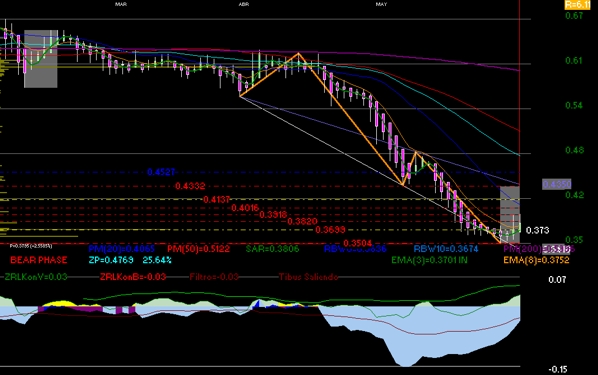This screenshot has height=375, width=598.
Task: Select the MAY month marker
Action: 381,4
